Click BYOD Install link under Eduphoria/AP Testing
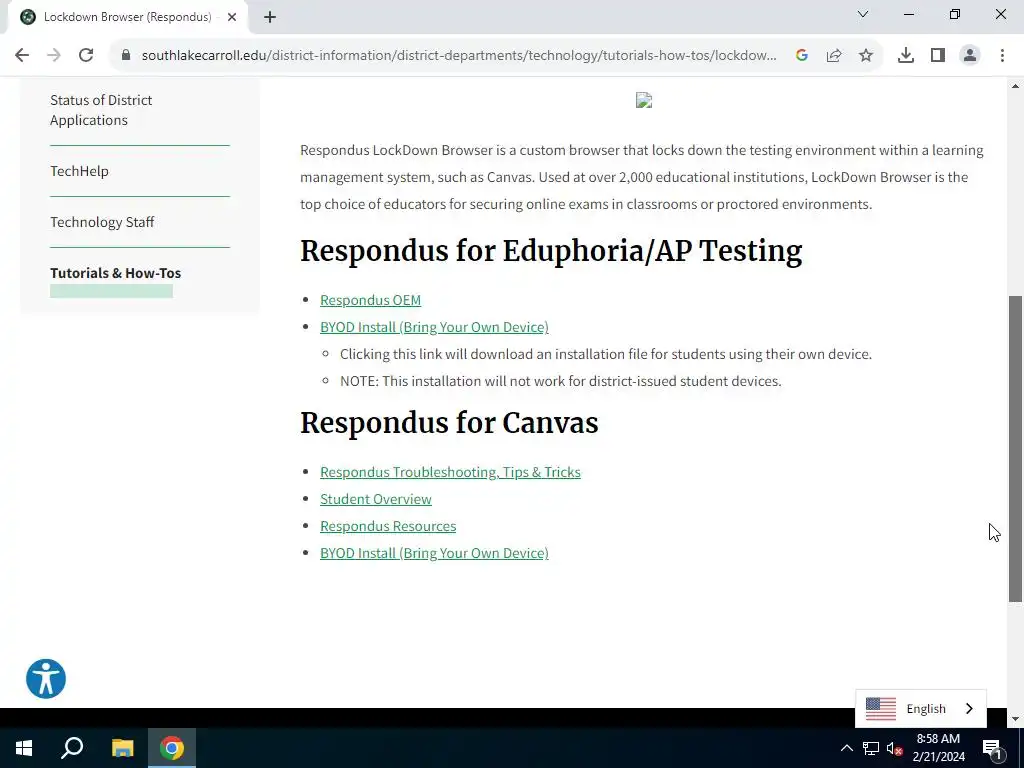Viewport: 1024px width, 768px height. point(434,327)
